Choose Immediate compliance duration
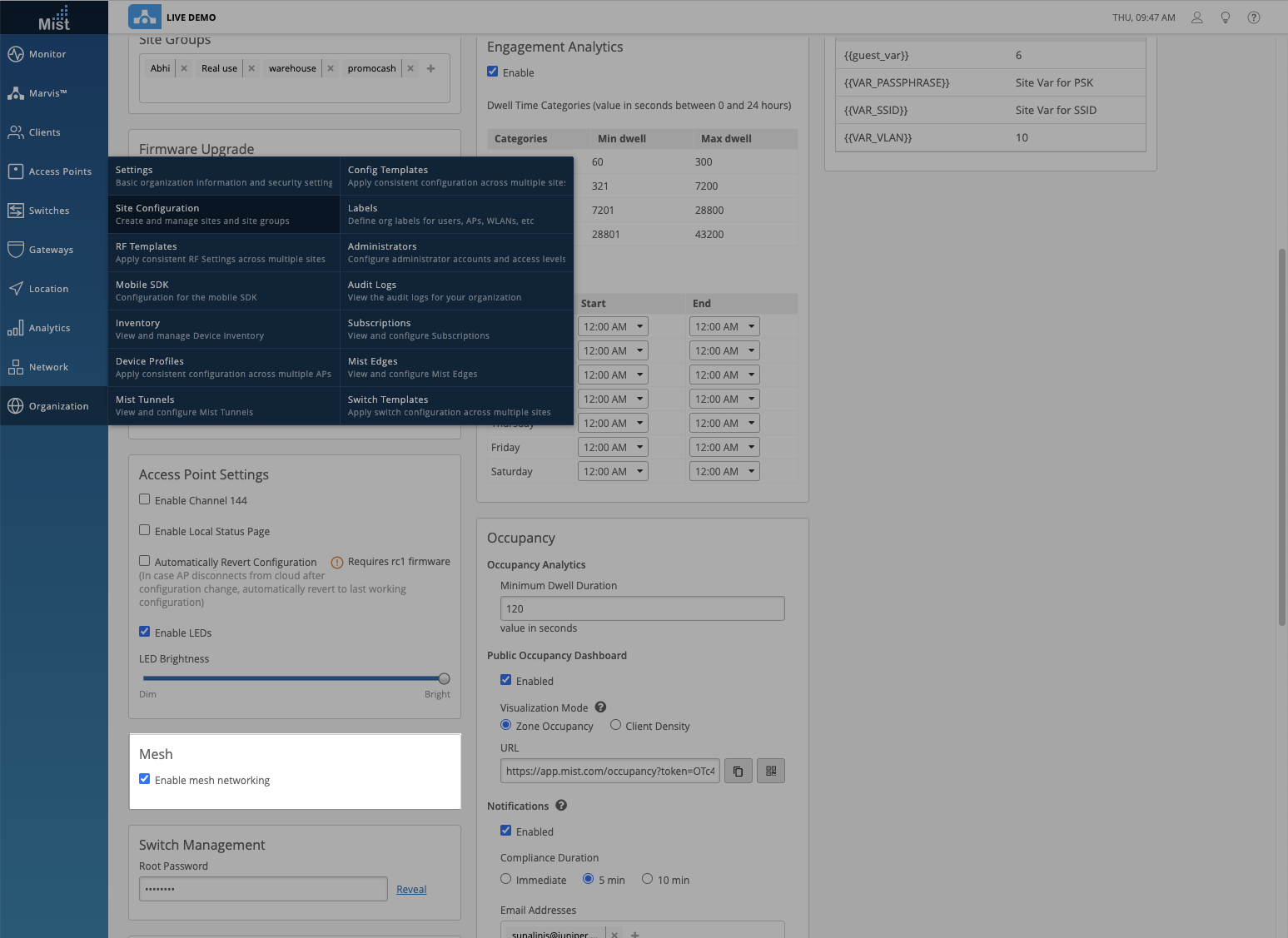 coord(506,879)
